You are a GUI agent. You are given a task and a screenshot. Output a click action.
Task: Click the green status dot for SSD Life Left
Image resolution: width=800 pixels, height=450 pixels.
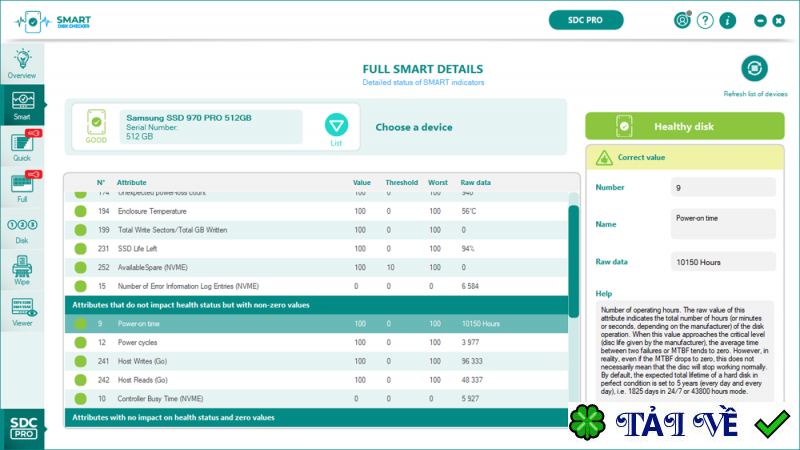click(x=81, y=249)
